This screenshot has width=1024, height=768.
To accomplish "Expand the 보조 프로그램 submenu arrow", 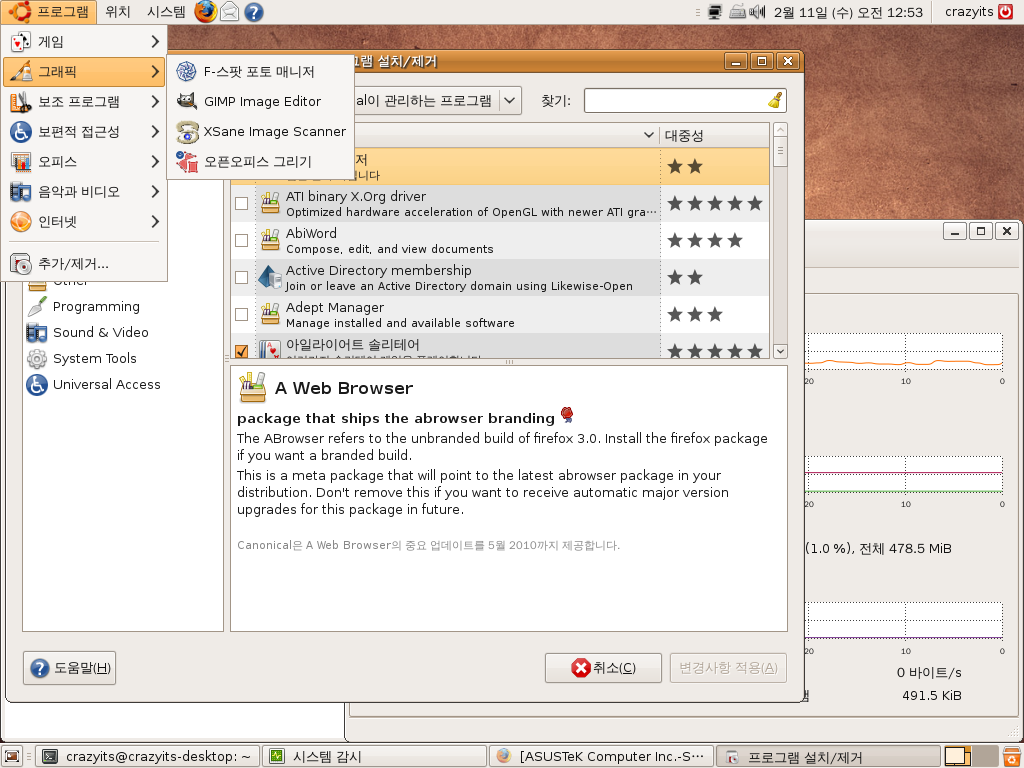I will [155, 102].
